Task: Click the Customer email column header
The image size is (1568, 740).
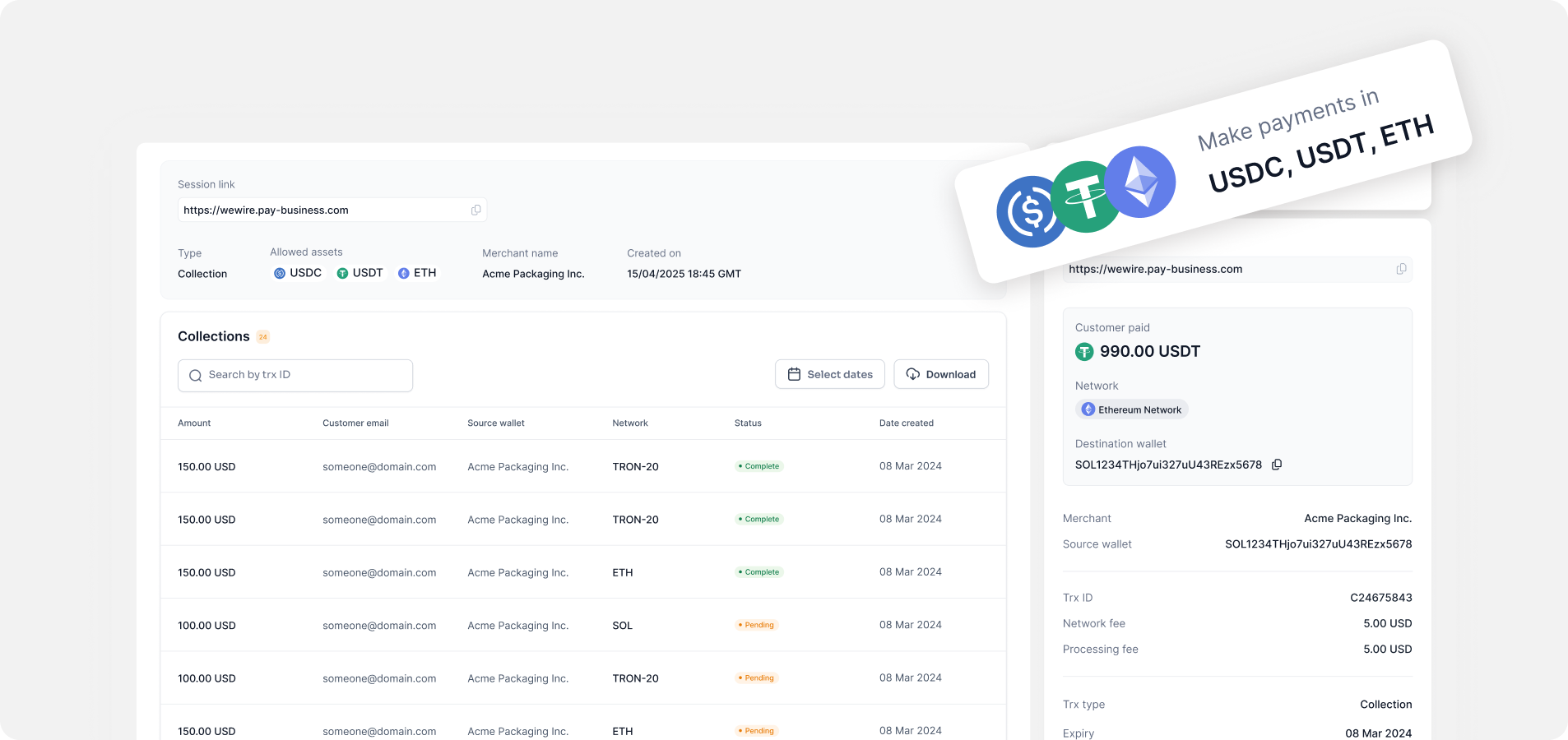Action: pyautogui.click(x=355, y=423)
